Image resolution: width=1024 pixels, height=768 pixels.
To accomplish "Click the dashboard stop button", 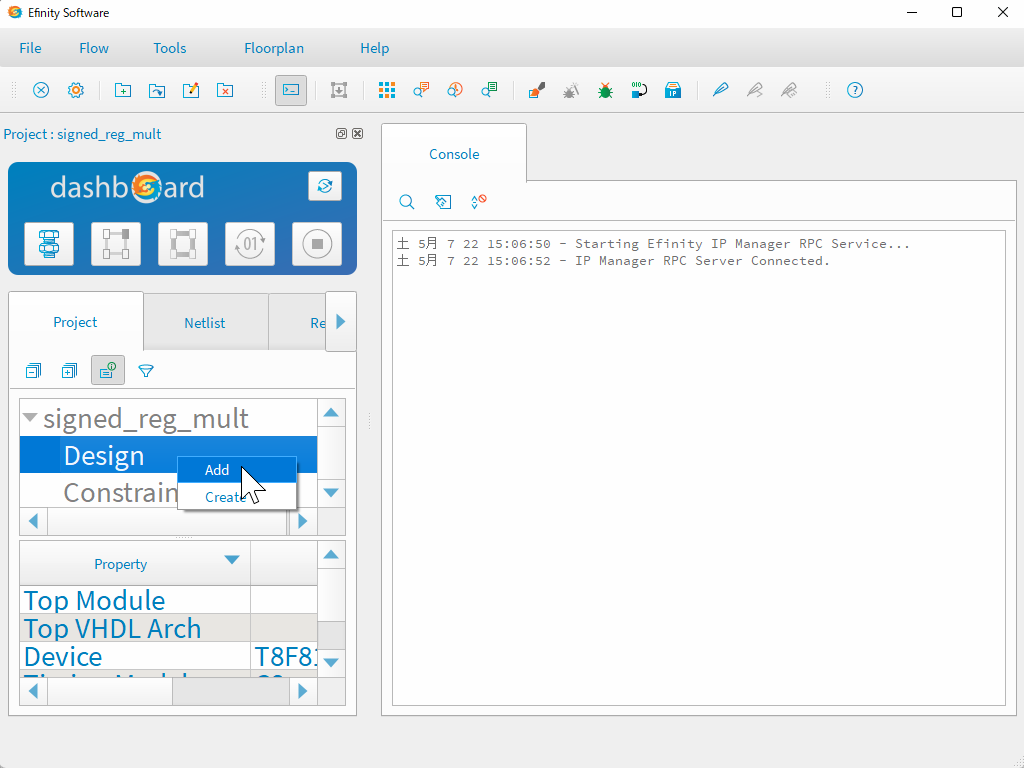I will (x=317, y=244).
